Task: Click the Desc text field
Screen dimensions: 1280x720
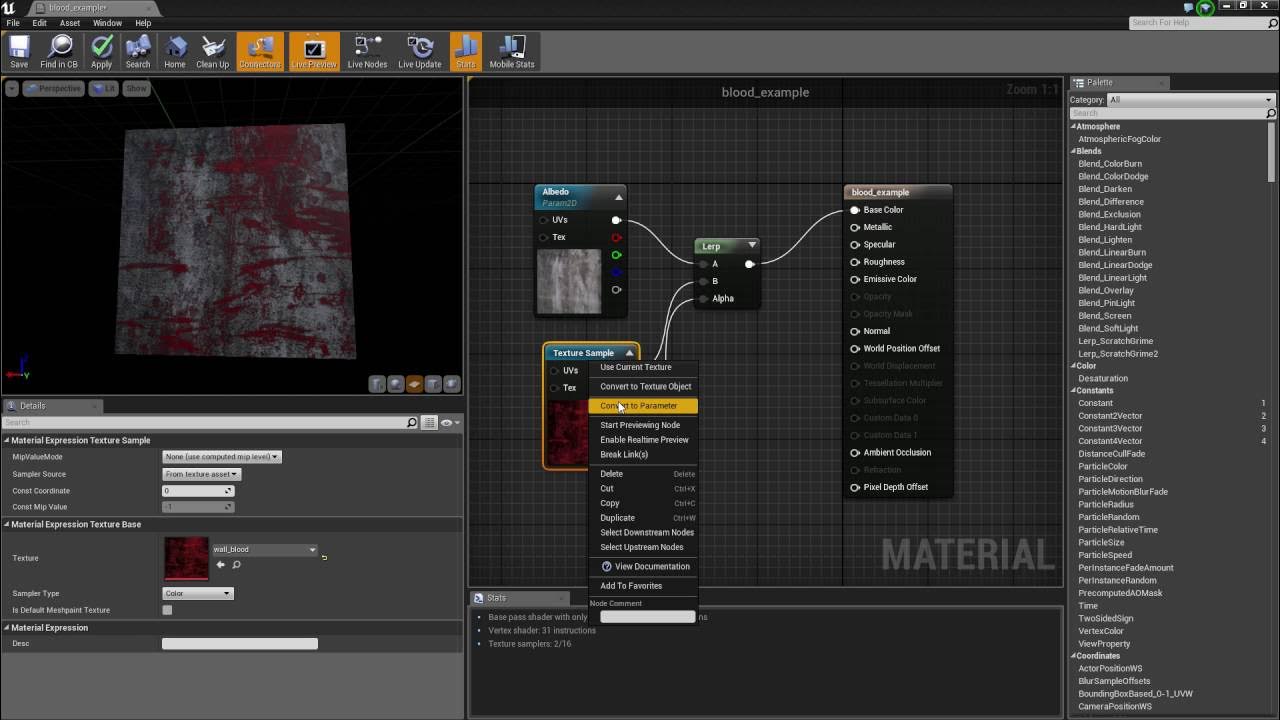Action: 240,644
